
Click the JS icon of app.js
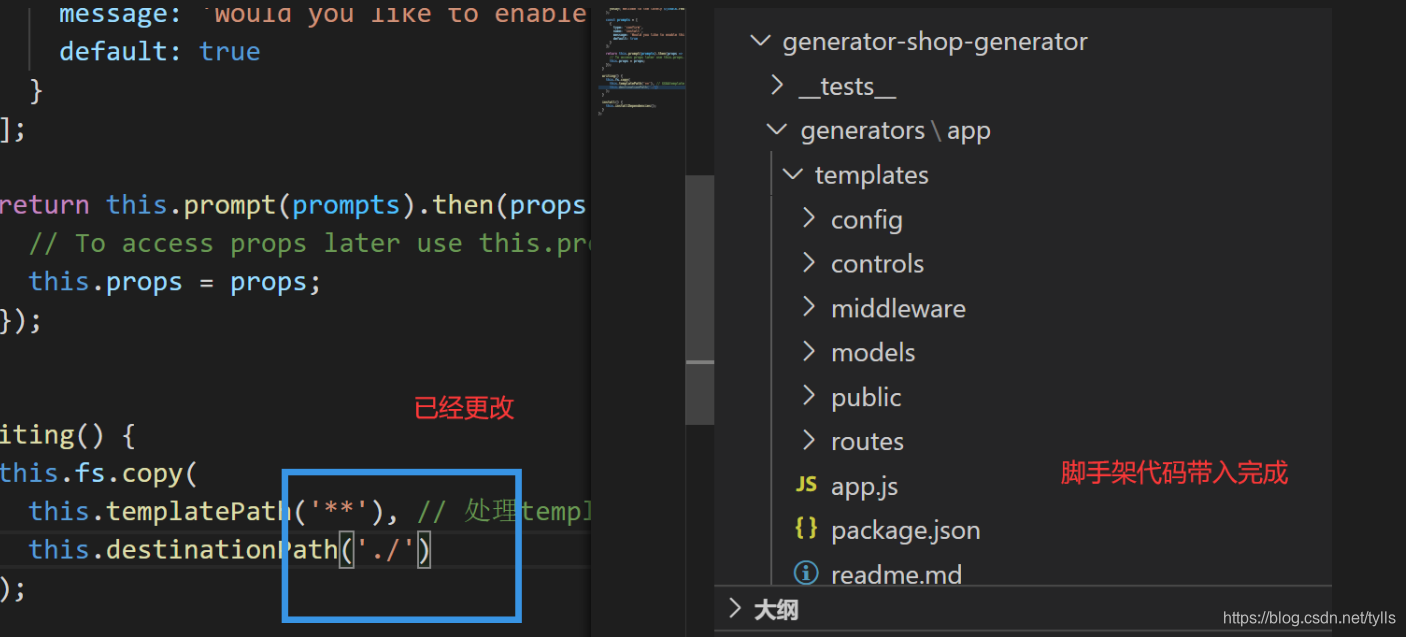(806, 485)
